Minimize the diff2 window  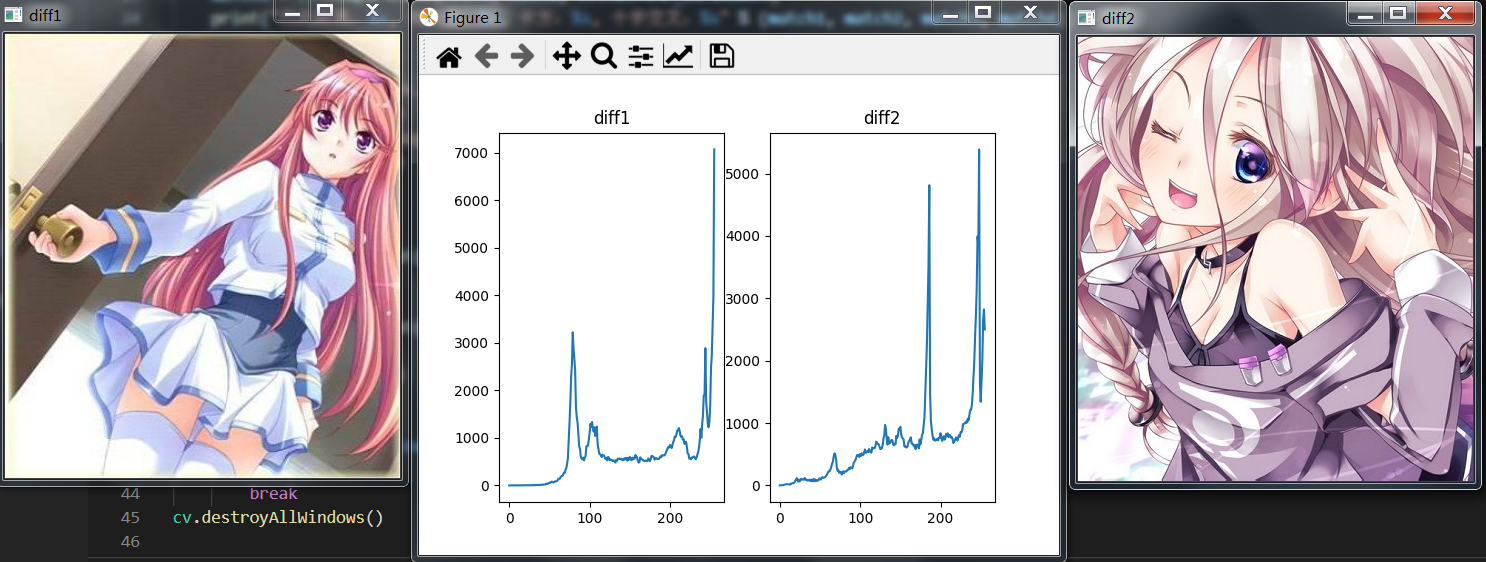click(1364, 12)
